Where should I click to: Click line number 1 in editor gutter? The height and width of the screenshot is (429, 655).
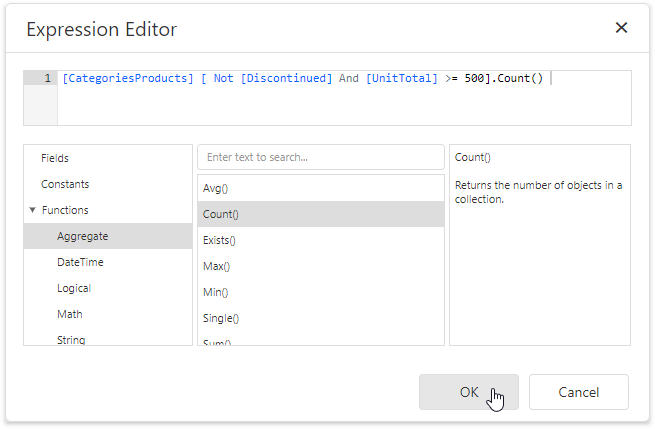45,78
